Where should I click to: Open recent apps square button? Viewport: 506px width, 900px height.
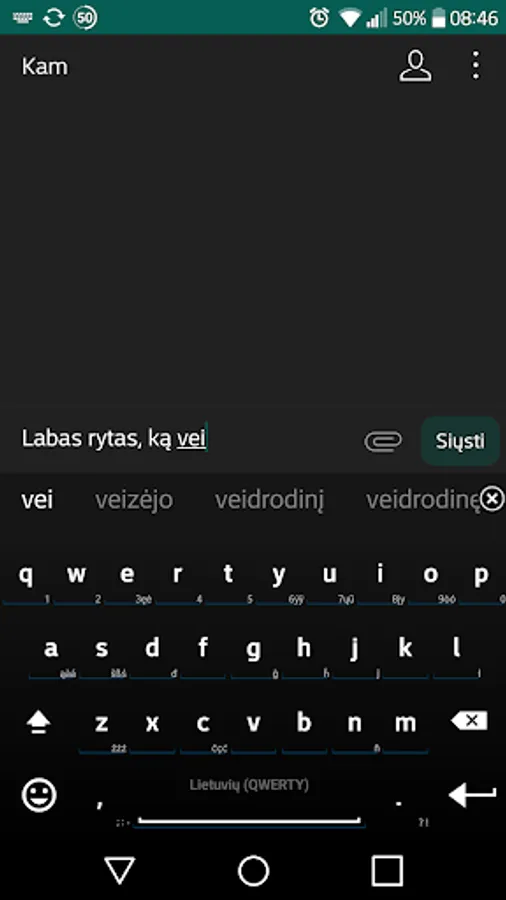(387, 870)
